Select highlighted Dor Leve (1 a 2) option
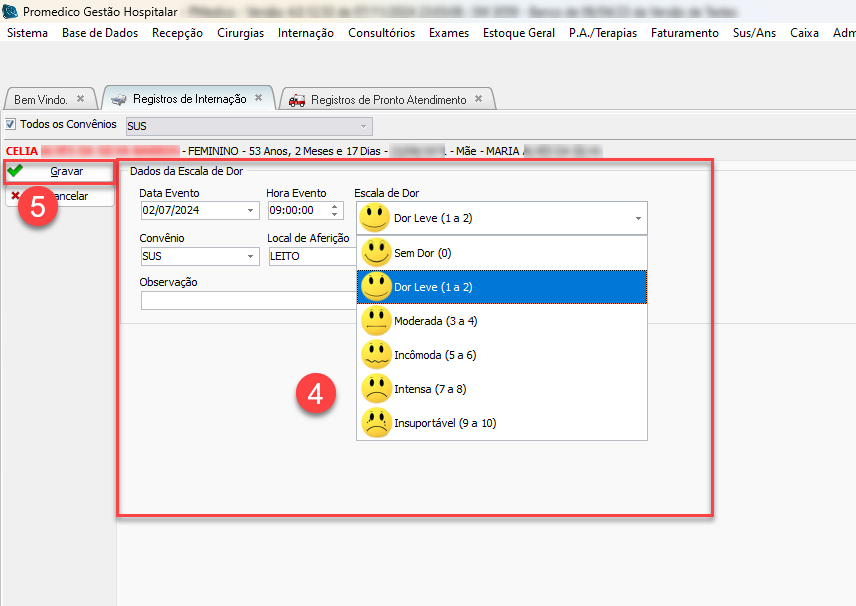The image size is (856, 606). 432,287
